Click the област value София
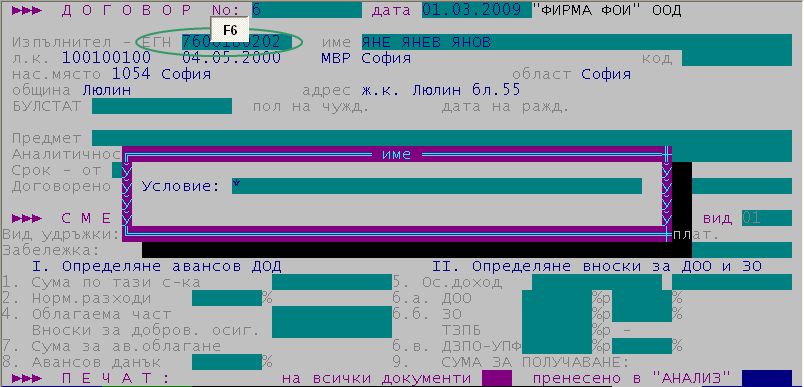This screenshot has height=387, width=804. click(606, 74)
